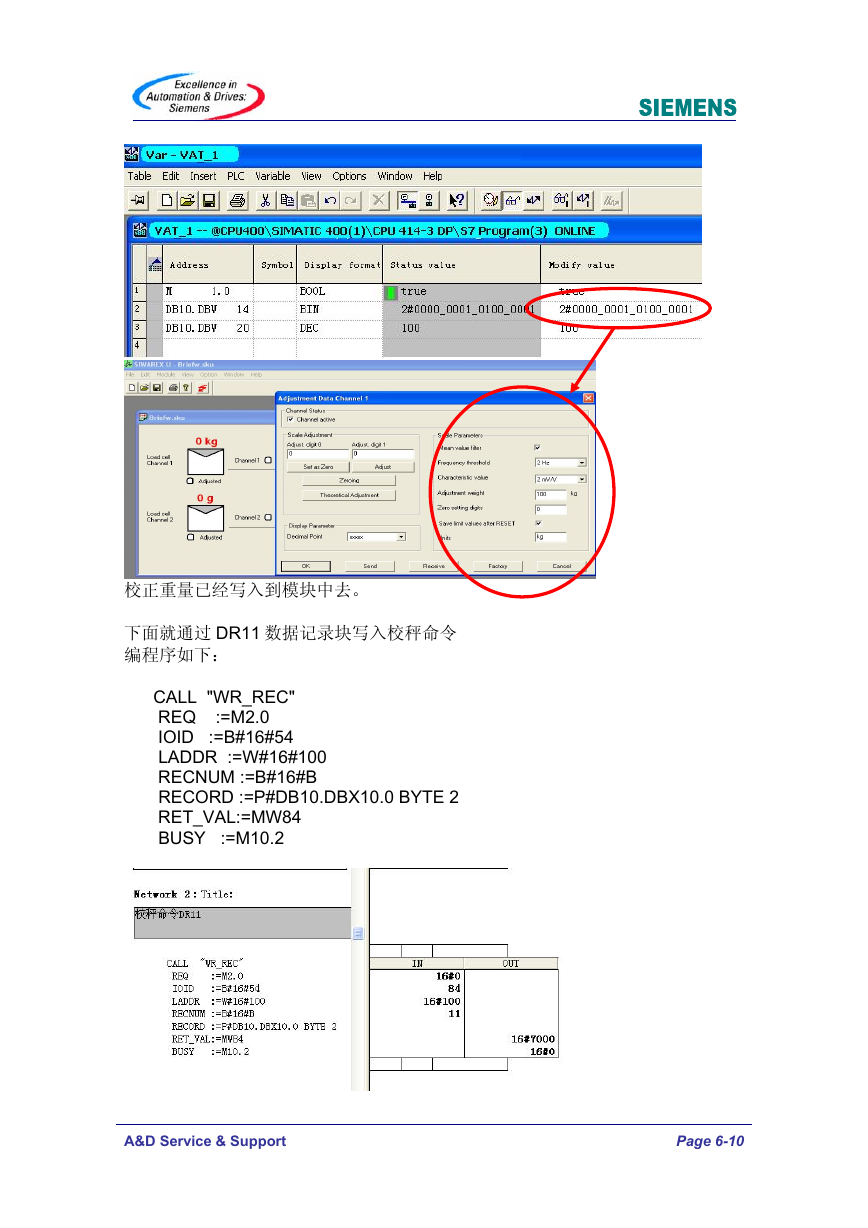Click the Set as Zero button
The height and width of the screenshot is (1228, 868).
318,467
